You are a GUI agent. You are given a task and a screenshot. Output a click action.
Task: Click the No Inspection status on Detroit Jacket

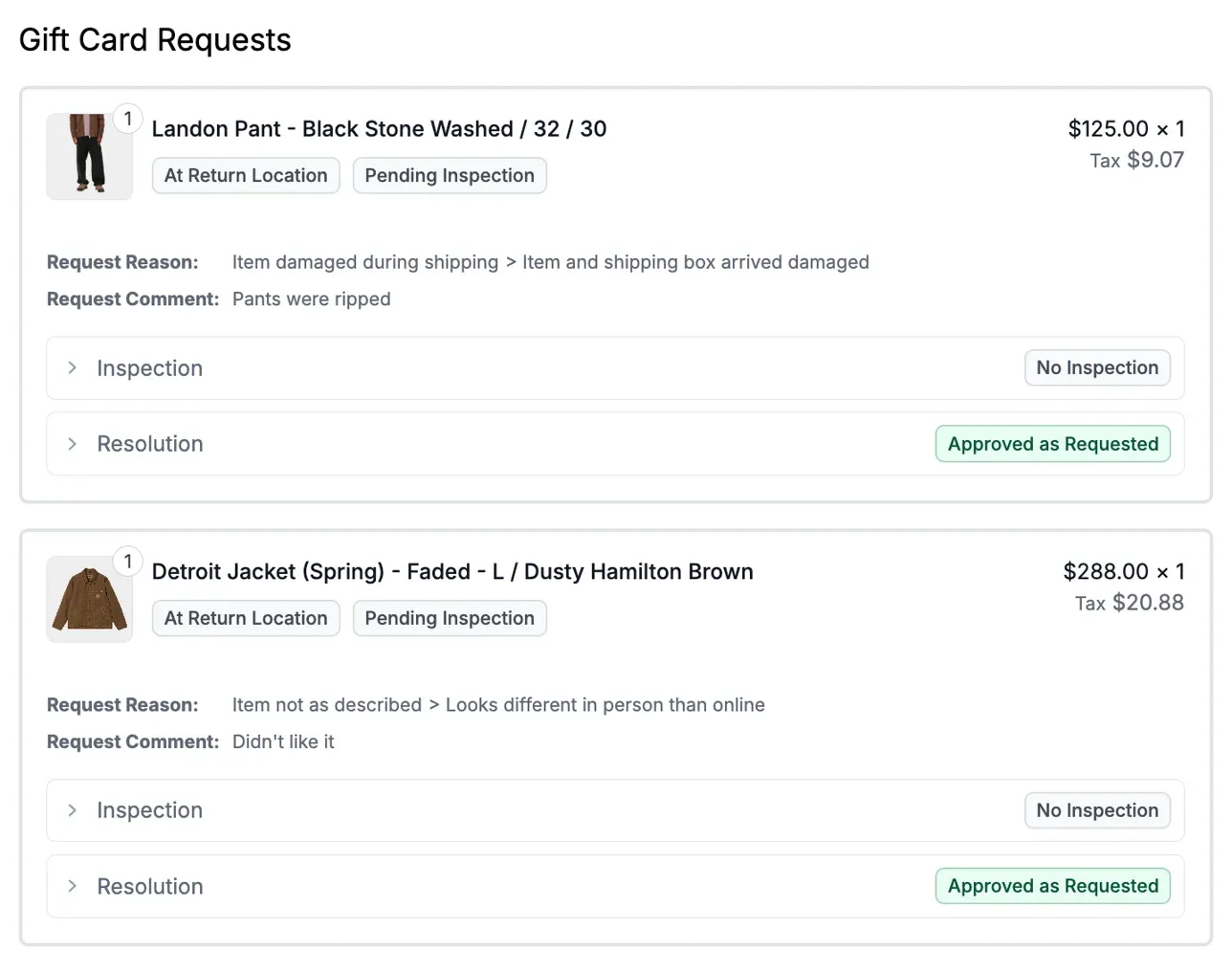(x=1097, y=810)
